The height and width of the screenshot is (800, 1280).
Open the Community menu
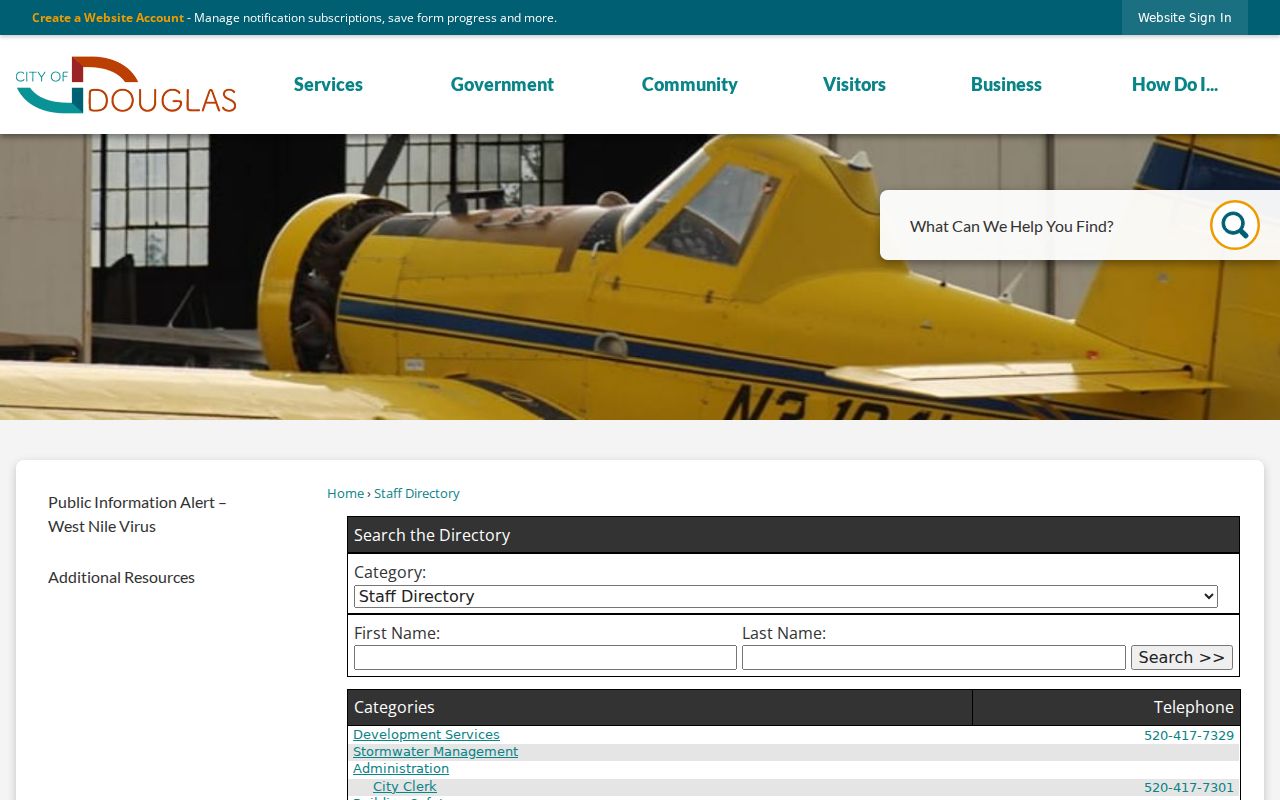coord(689,85)
